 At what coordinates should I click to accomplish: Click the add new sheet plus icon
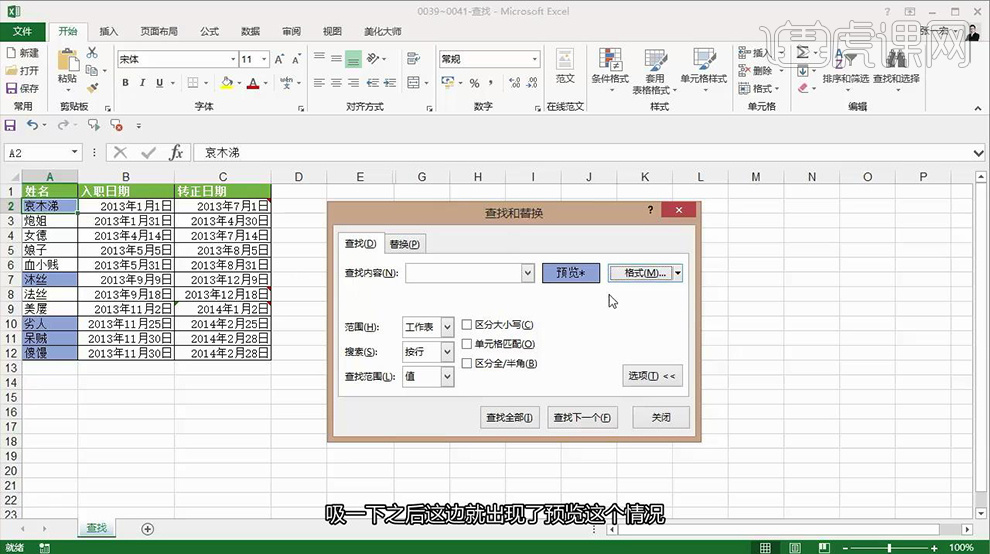click(x=147, y=529)
